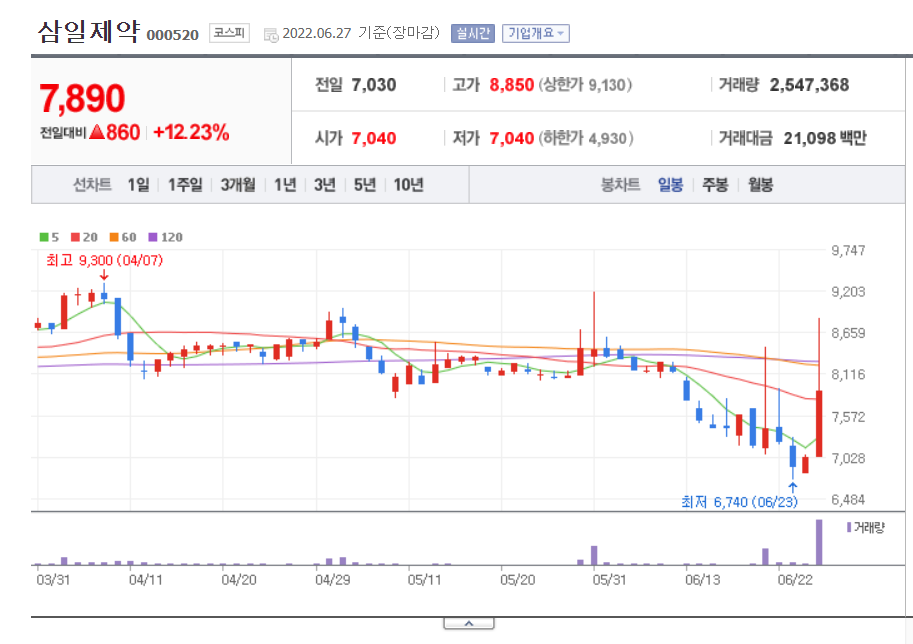Click the 코스피 market badge
The width and height of the screenshot is (913, 644).
229,33
